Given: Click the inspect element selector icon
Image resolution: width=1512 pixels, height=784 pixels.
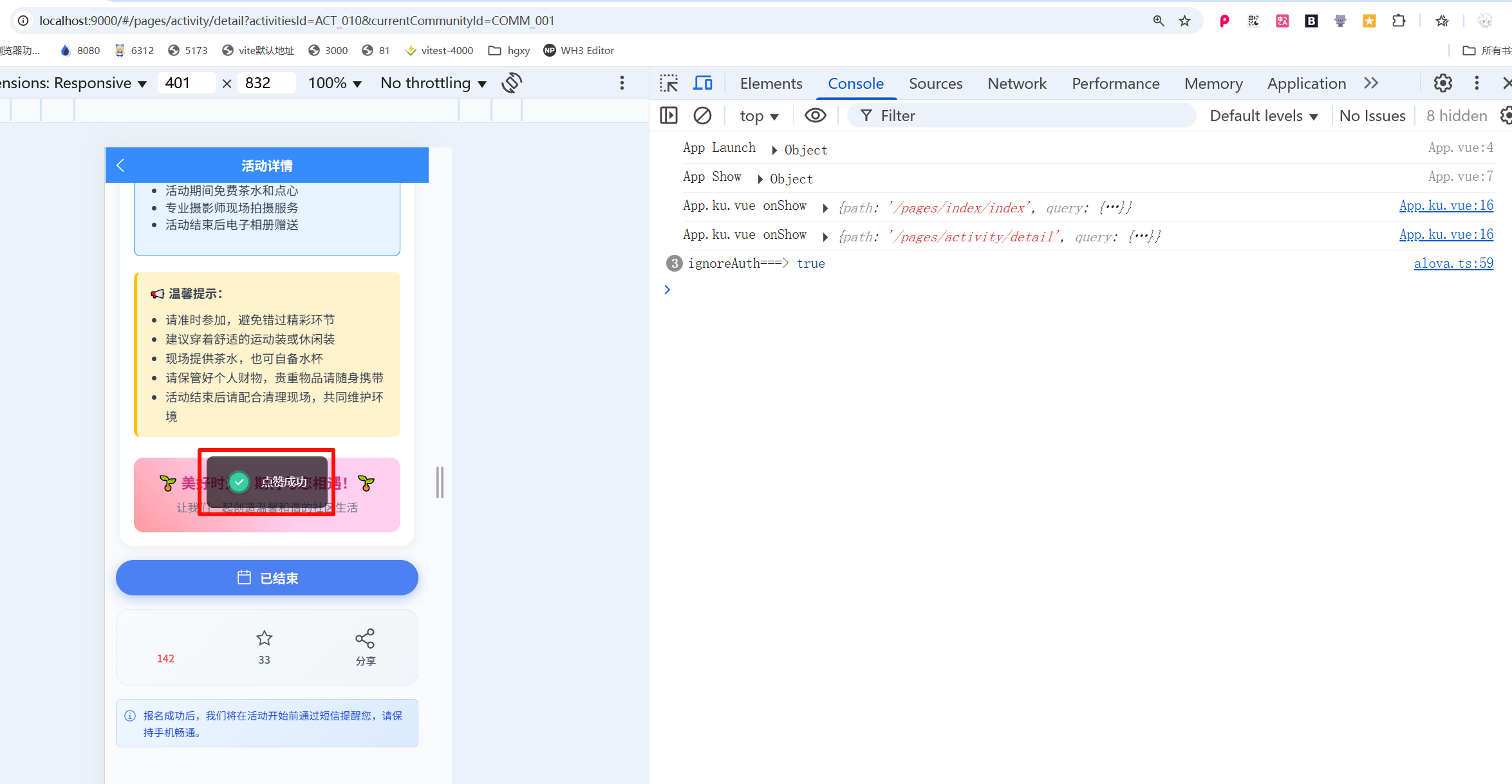Looking at the screenshot, I should 669,84.
